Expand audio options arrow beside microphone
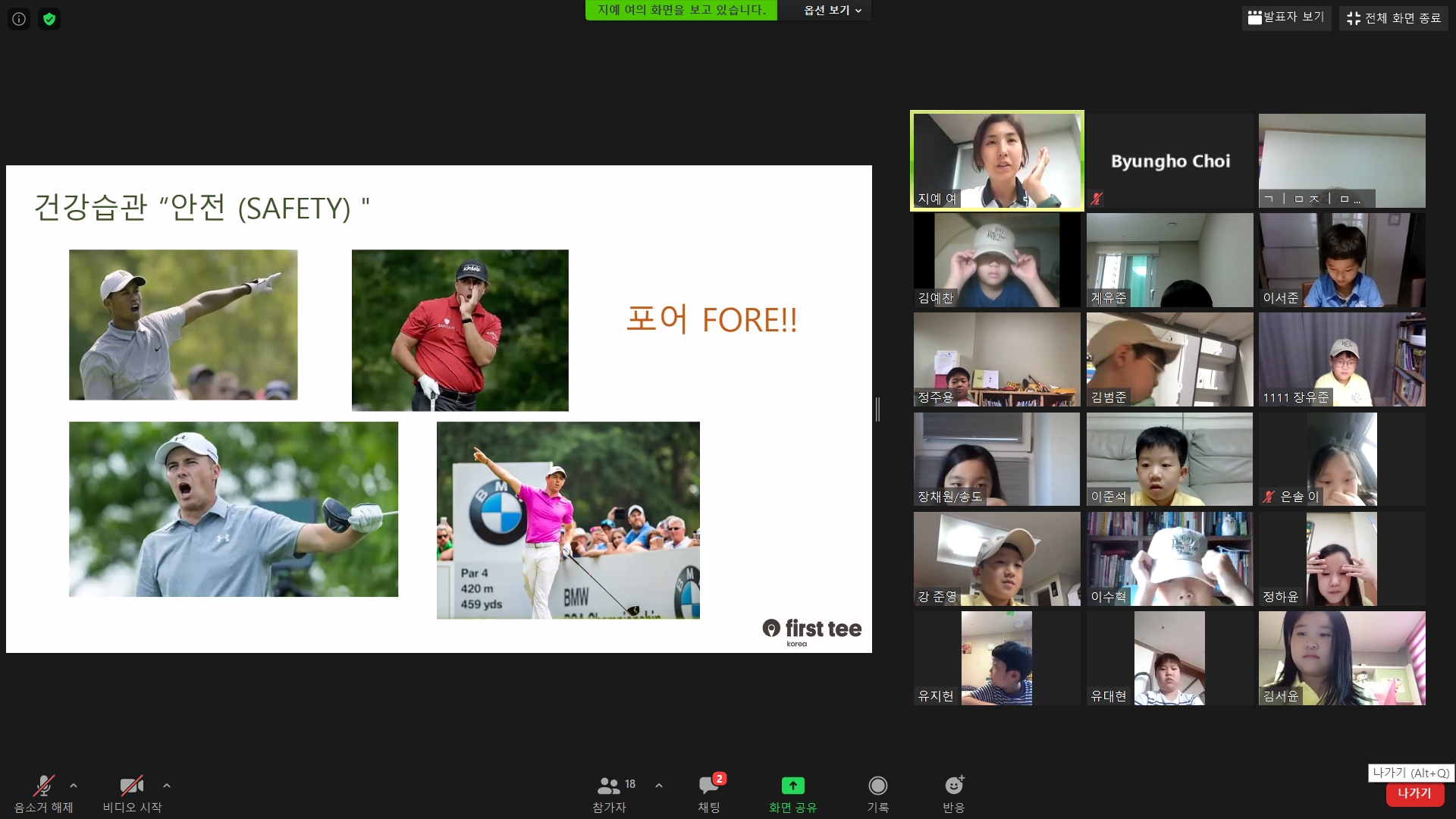Screen dimensions: 1456x819 pyautogui.click(x=74, y=786)
